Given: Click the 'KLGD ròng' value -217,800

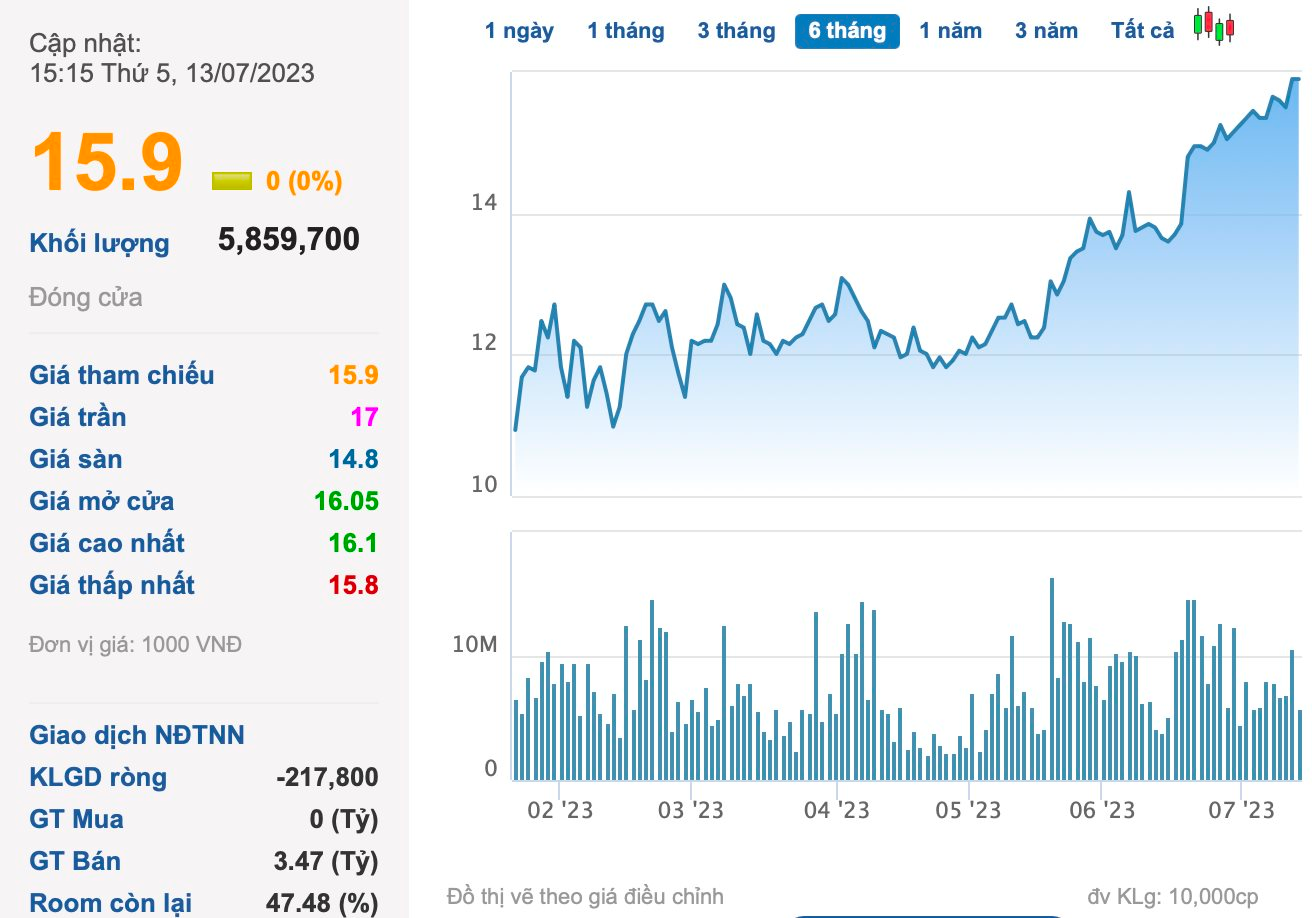Looking at the screenshot, I should tap(327, 777).
